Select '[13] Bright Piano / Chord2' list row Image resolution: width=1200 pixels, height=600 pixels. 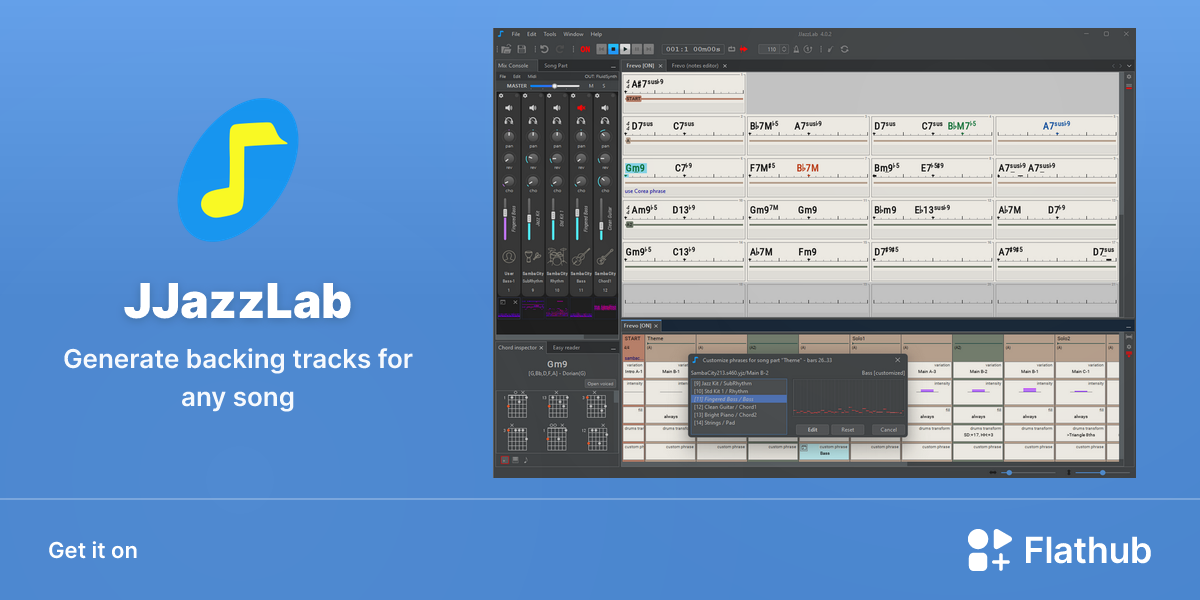(739, 415)
